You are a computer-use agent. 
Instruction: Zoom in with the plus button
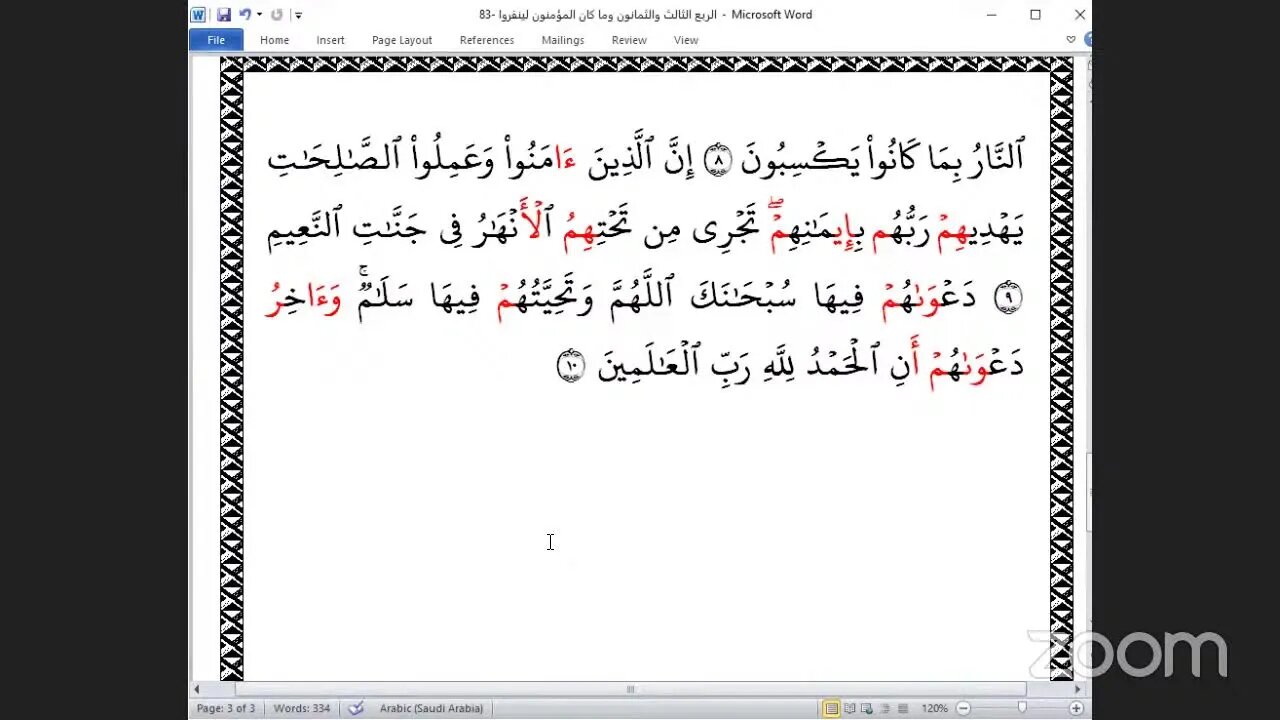click(1076, 708)
